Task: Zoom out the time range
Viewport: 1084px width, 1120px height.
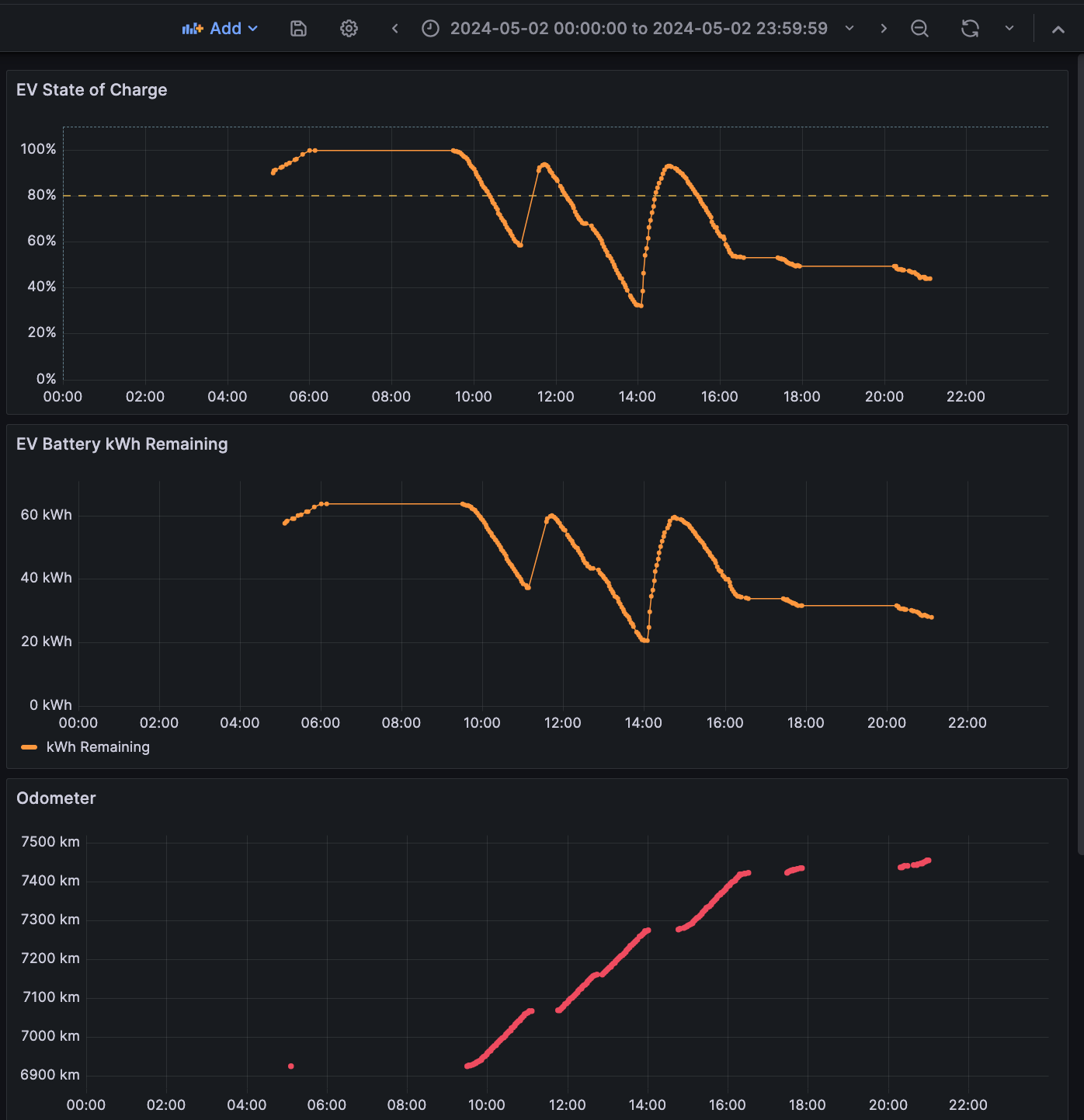Action: coord(919,29)
